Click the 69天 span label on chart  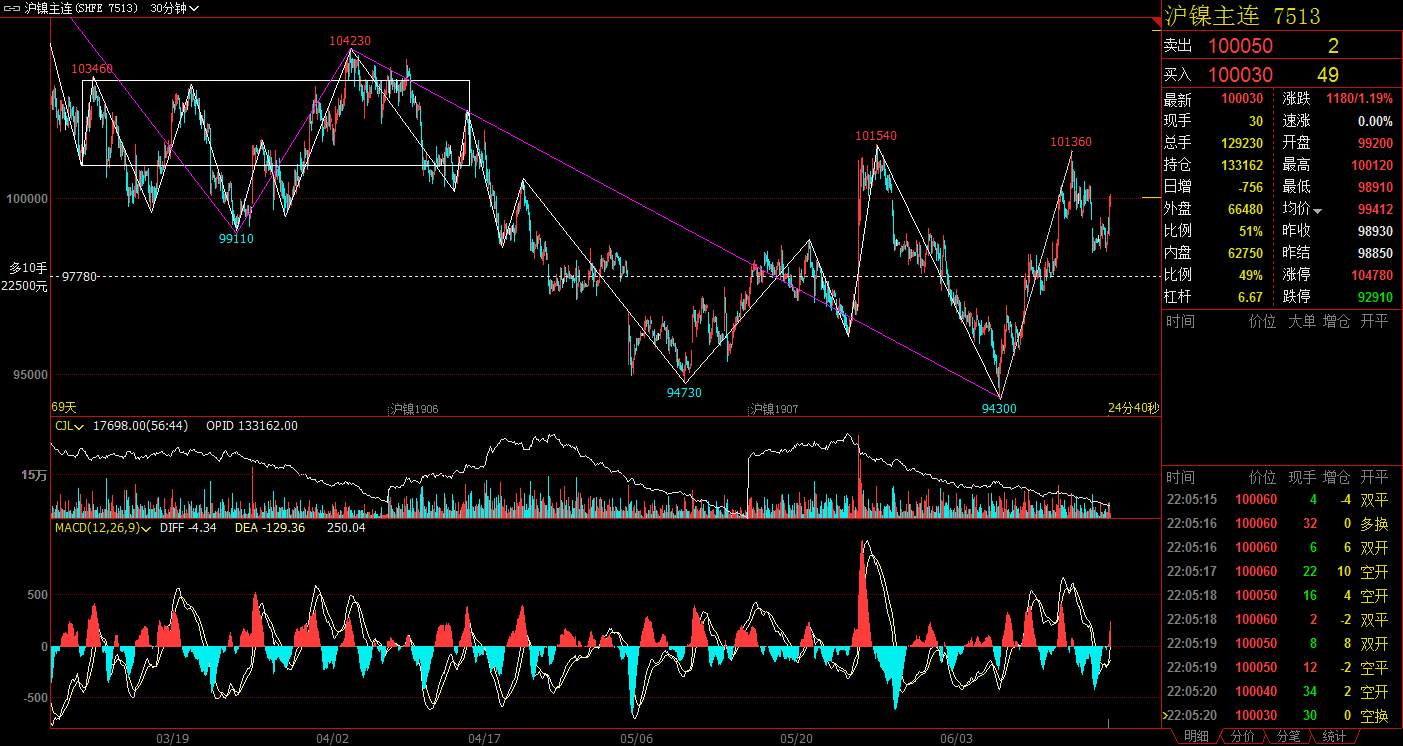(64, 408)
